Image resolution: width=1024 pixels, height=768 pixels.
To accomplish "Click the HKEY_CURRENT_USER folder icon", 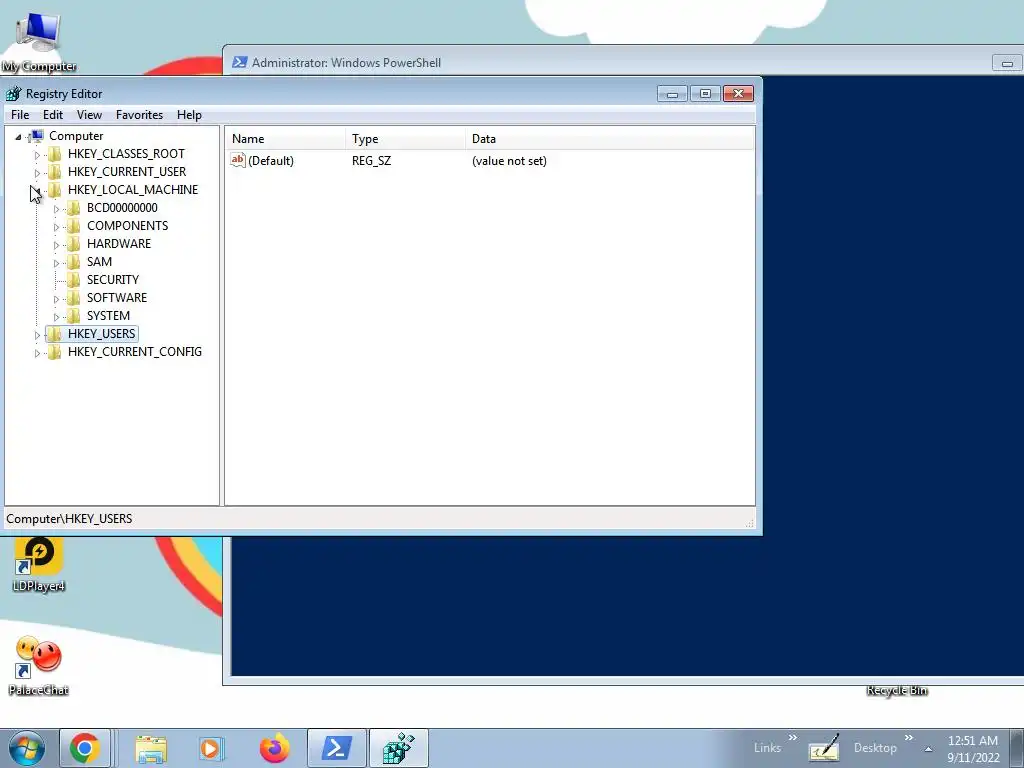I will [x=55, y=172].
